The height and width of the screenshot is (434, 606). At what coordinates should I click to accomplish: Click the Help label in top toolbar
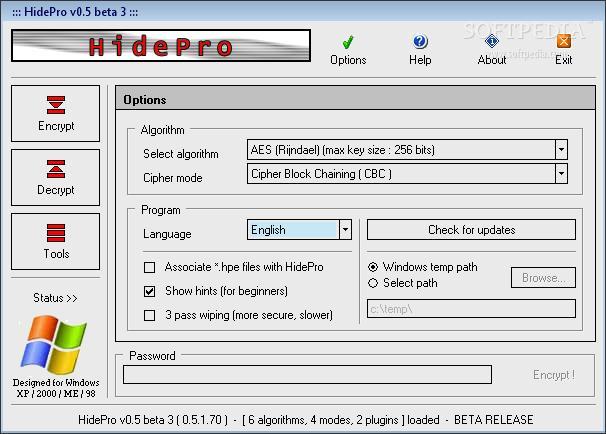pyautogui.click(x=420, y=60)
